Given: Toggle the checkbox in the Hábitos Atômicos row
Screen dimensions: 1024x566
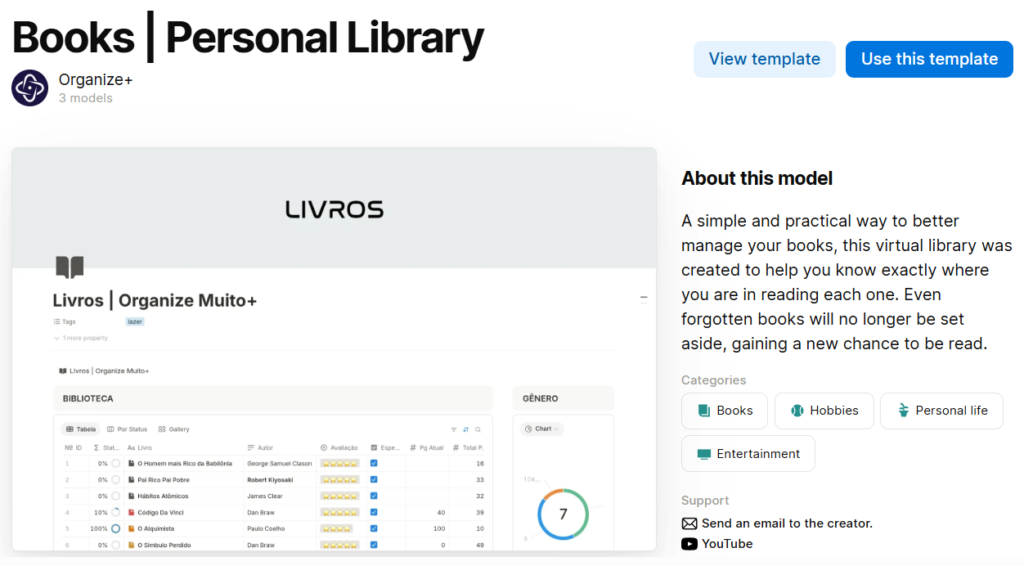Looking at the screenshot, I should [374, 496].
